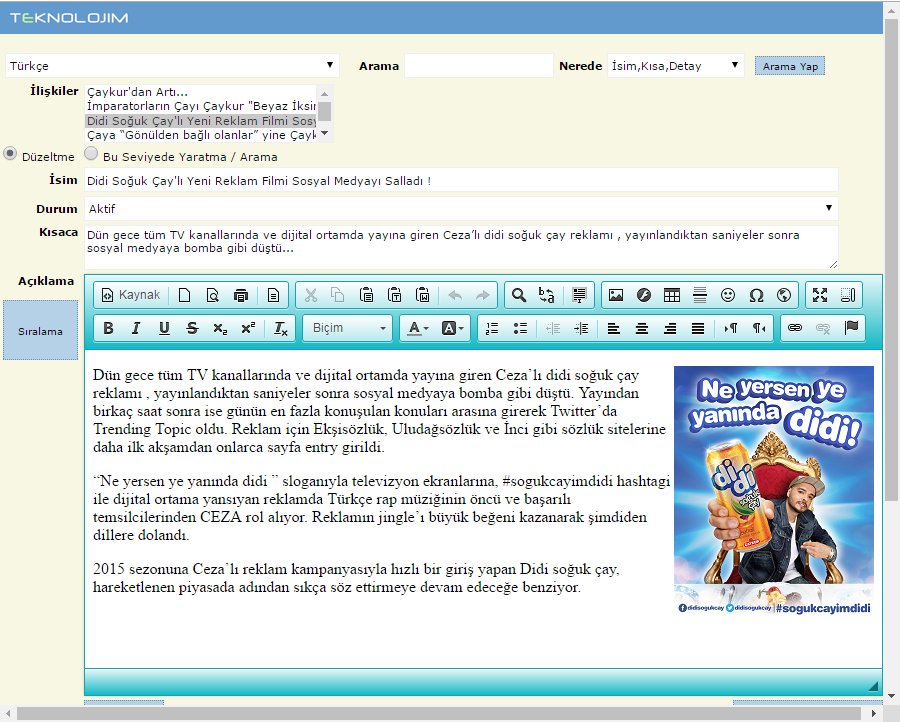Insert an image using the Image icon

tap(616, 295)
